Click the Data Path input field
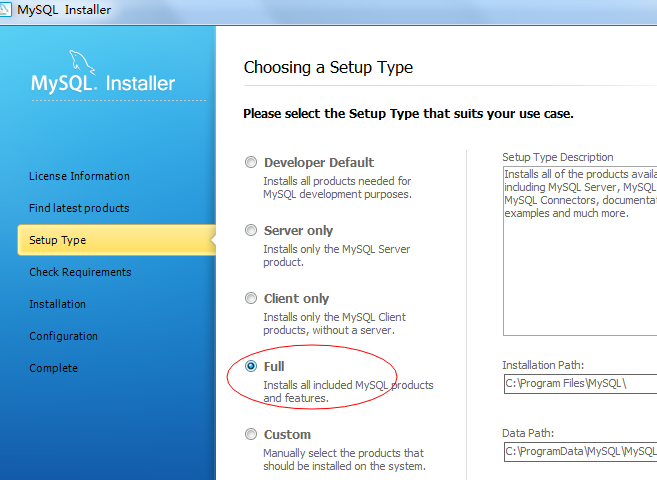Screen dimensions: 657x480 (580, 452)
